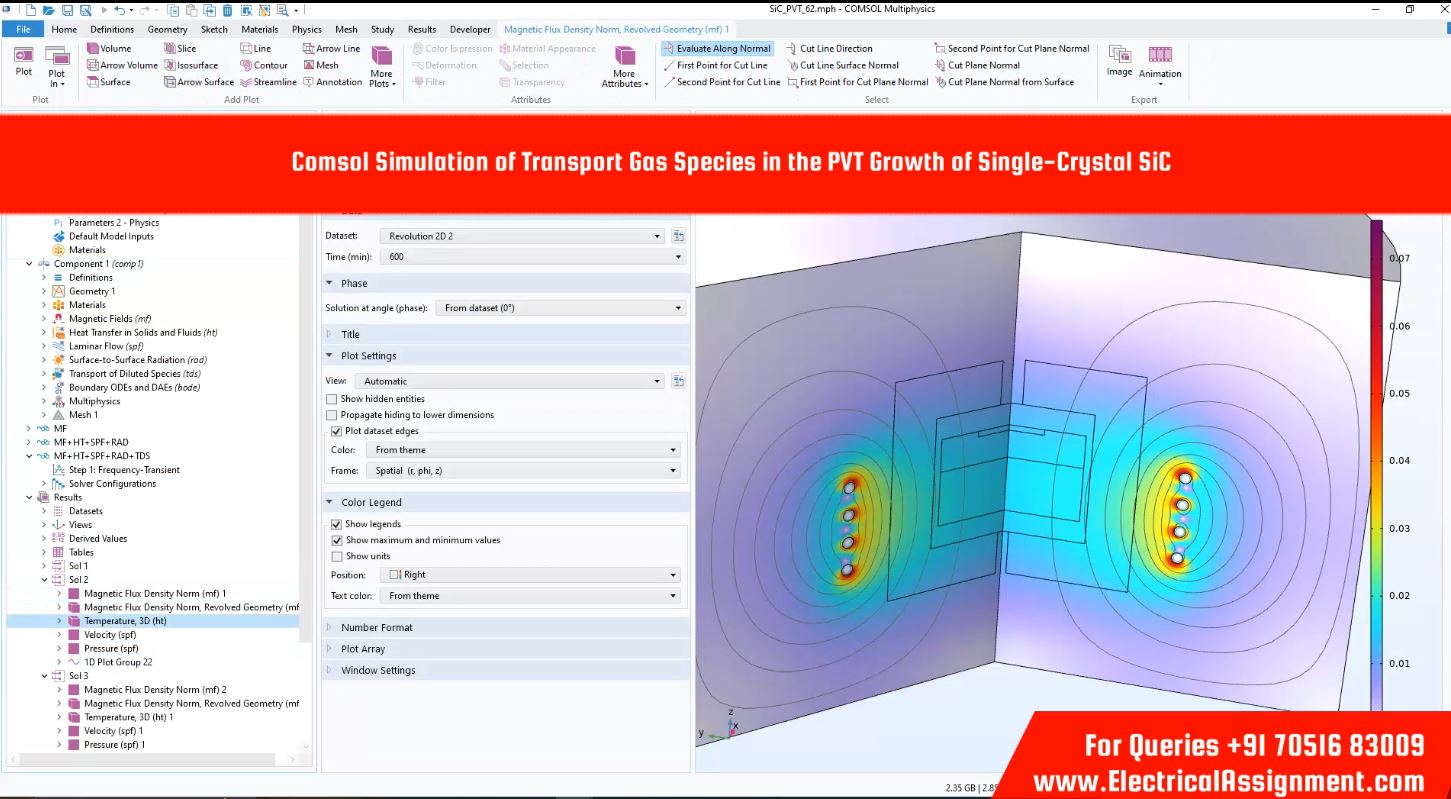Add a Streamline plot

(247, 82)
